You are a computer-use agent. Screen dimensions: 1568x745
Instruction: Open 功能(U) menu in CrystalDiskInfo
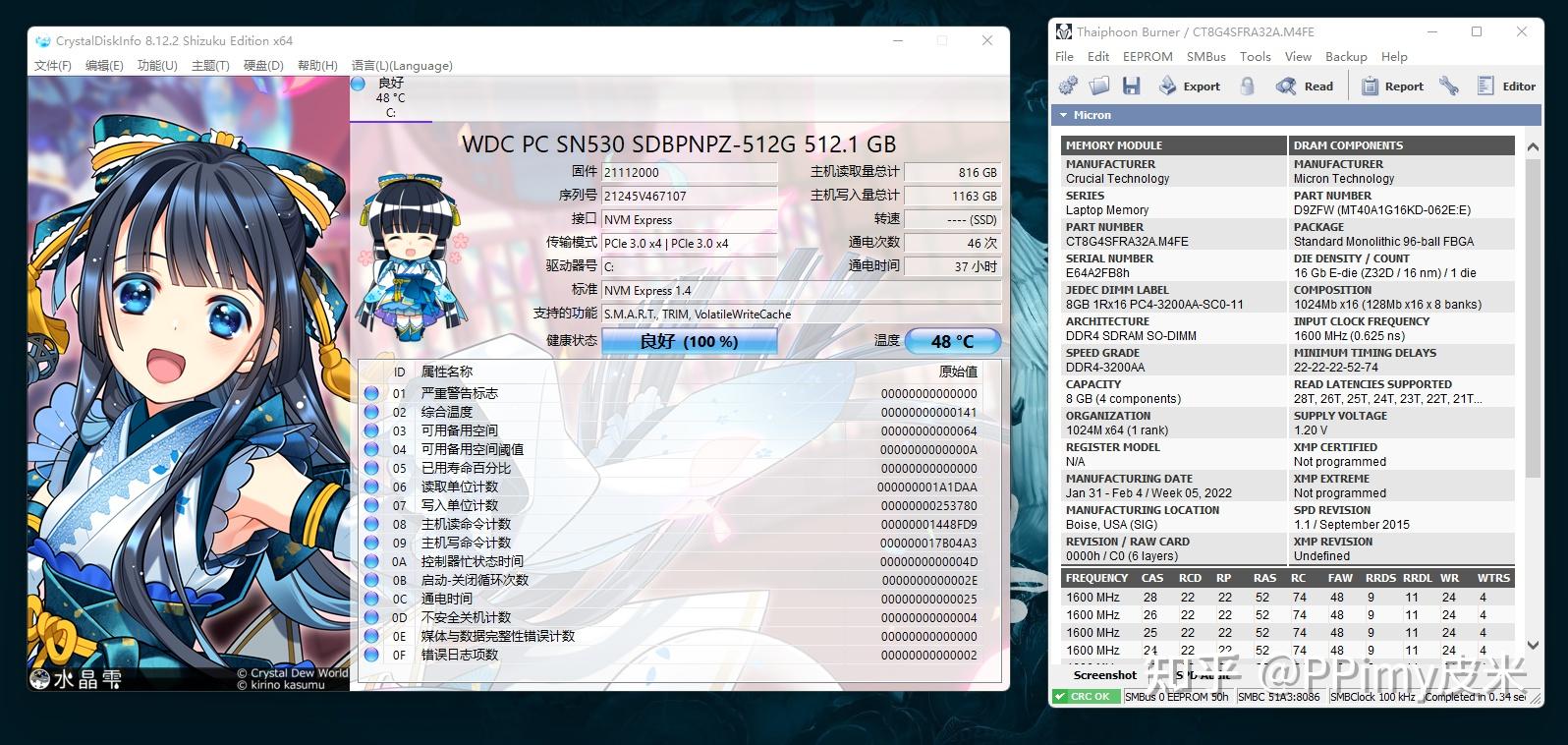click(x=157, y=66)
